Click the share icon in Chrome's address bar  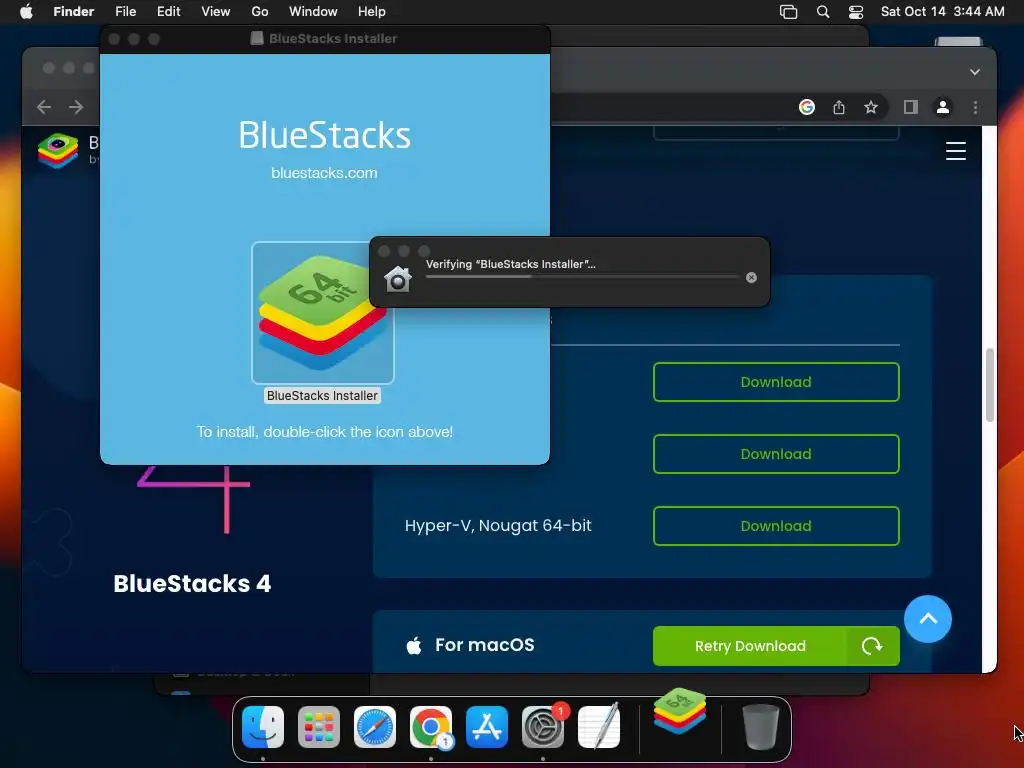[839, 107]
